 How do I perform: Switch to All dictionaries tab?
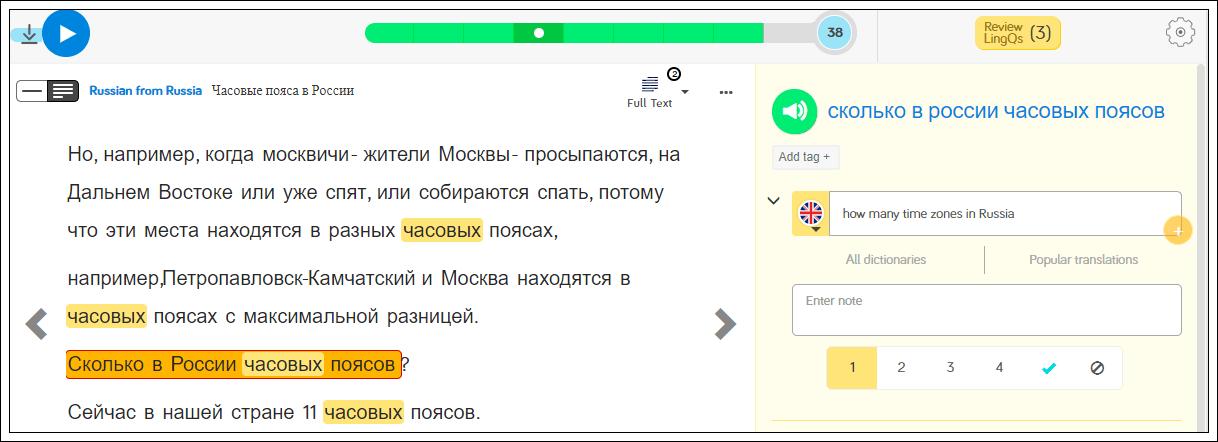coord(885,260)
